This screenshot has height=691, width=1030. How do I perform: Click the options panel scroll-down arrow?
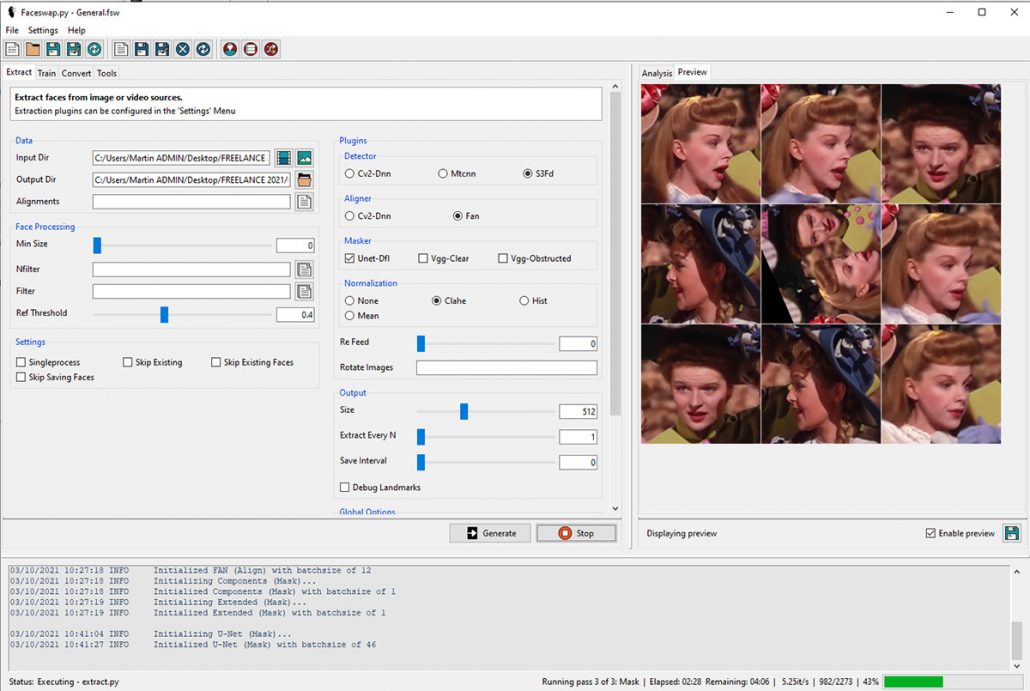coord(615,508)
